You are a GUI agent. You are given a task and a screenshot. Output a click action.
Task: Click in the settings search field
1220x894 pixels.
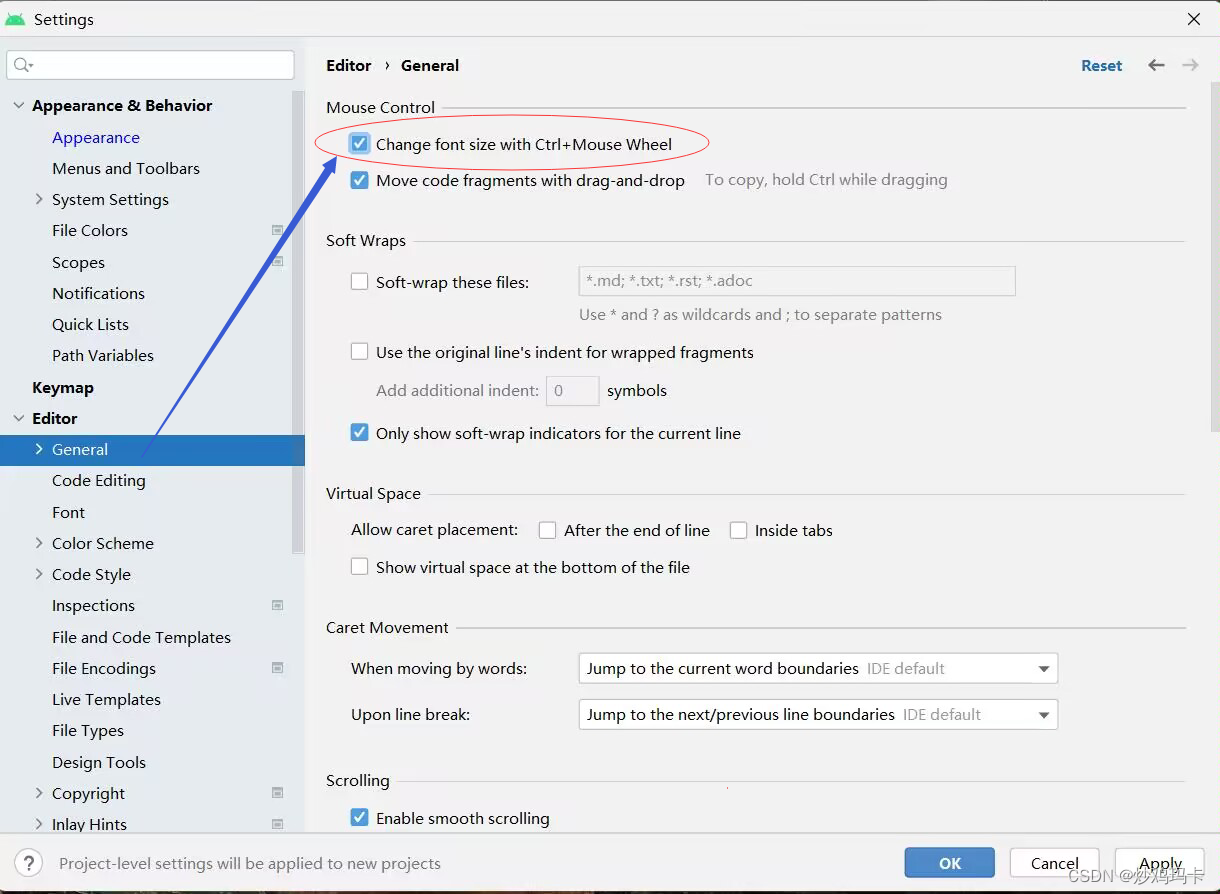pos(150,65)
